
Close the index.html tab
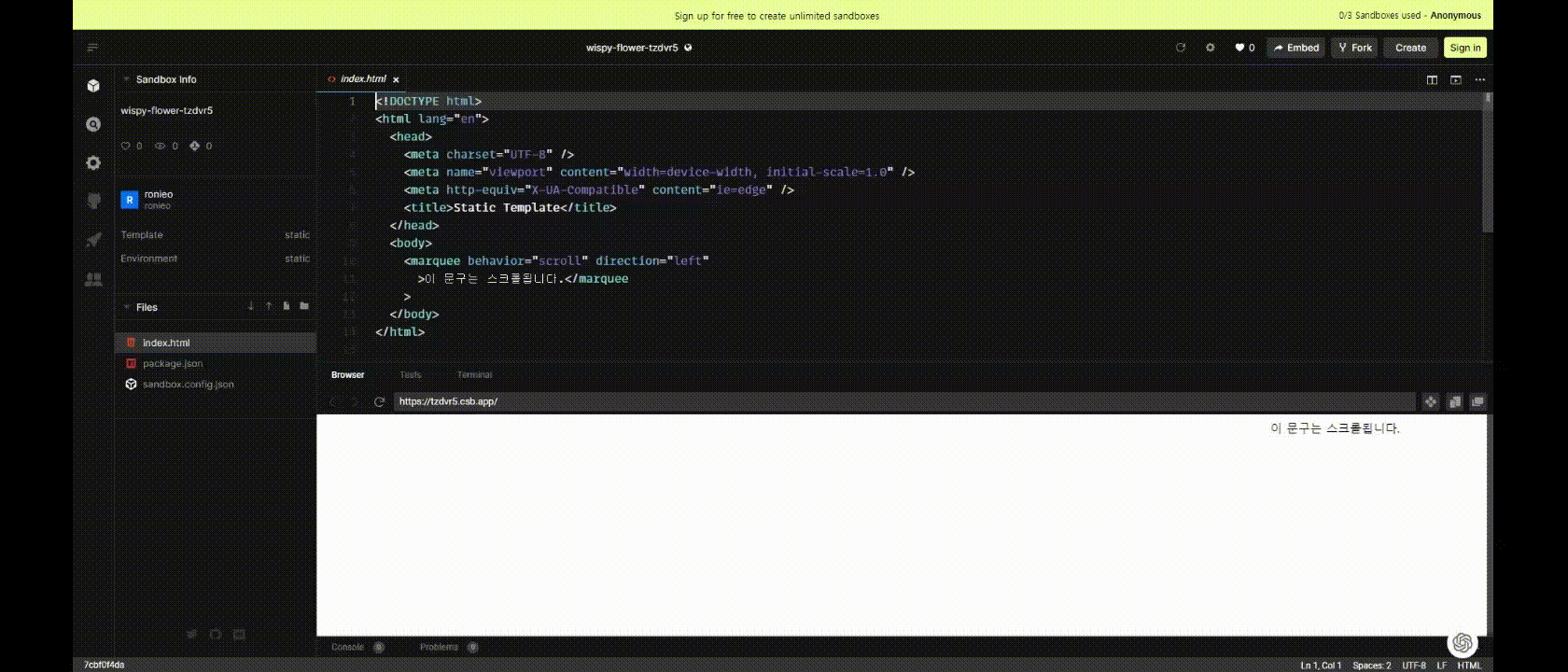pyautogui.click(x=396, y=80)
